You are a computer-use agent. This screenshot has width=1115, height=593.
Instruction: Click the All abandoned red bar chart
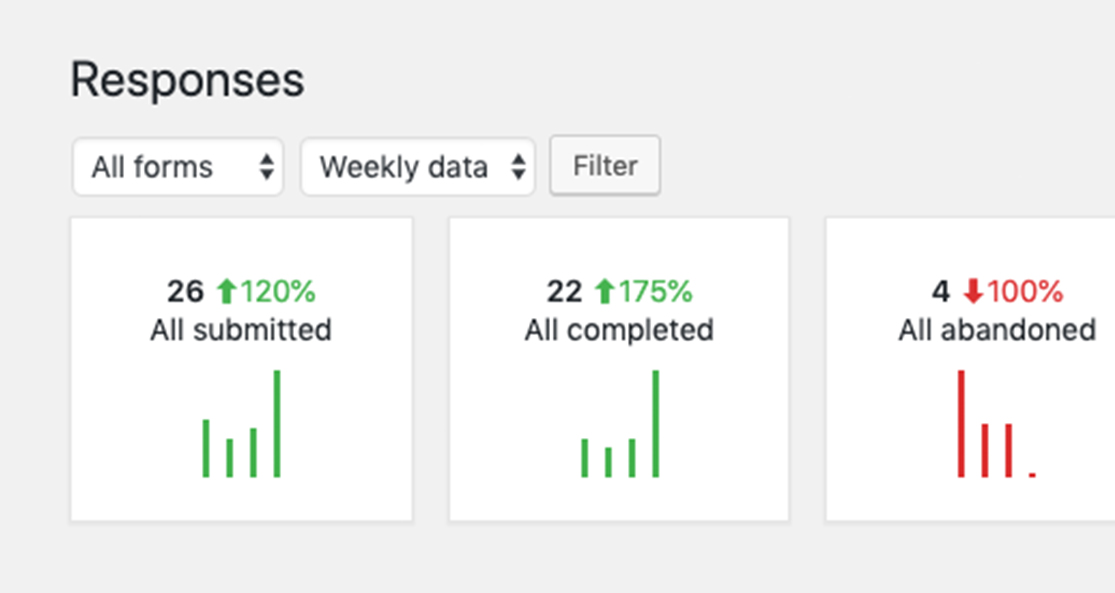[996, 425]
